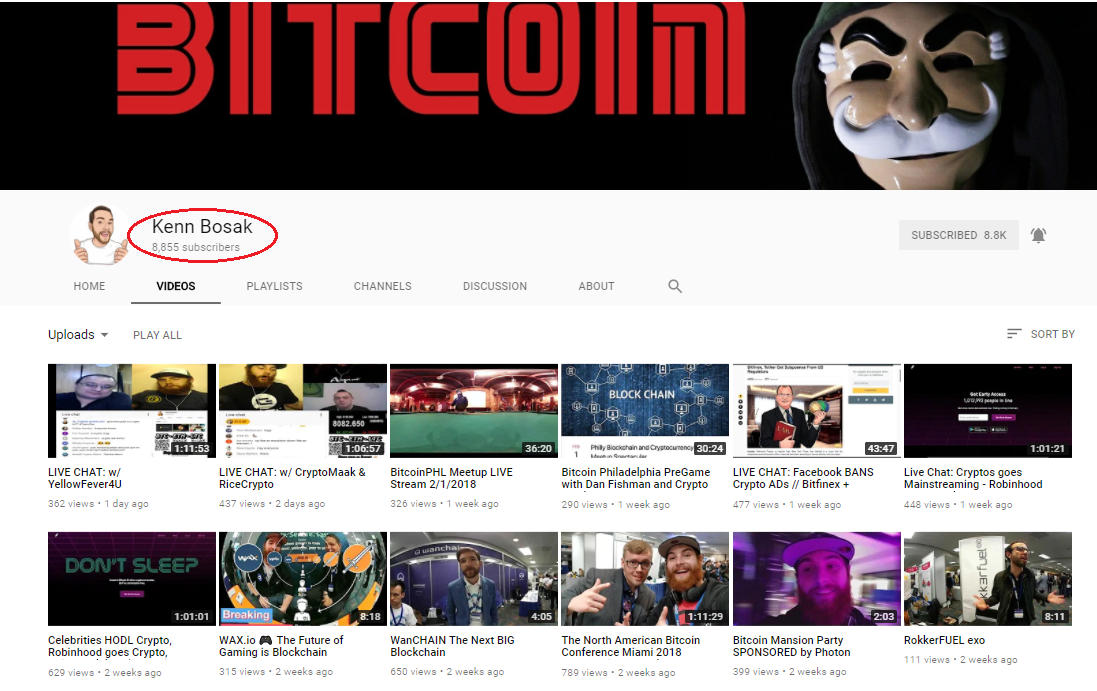Click the WAX Breaking 8:18 thumbnail

point(303,578)
